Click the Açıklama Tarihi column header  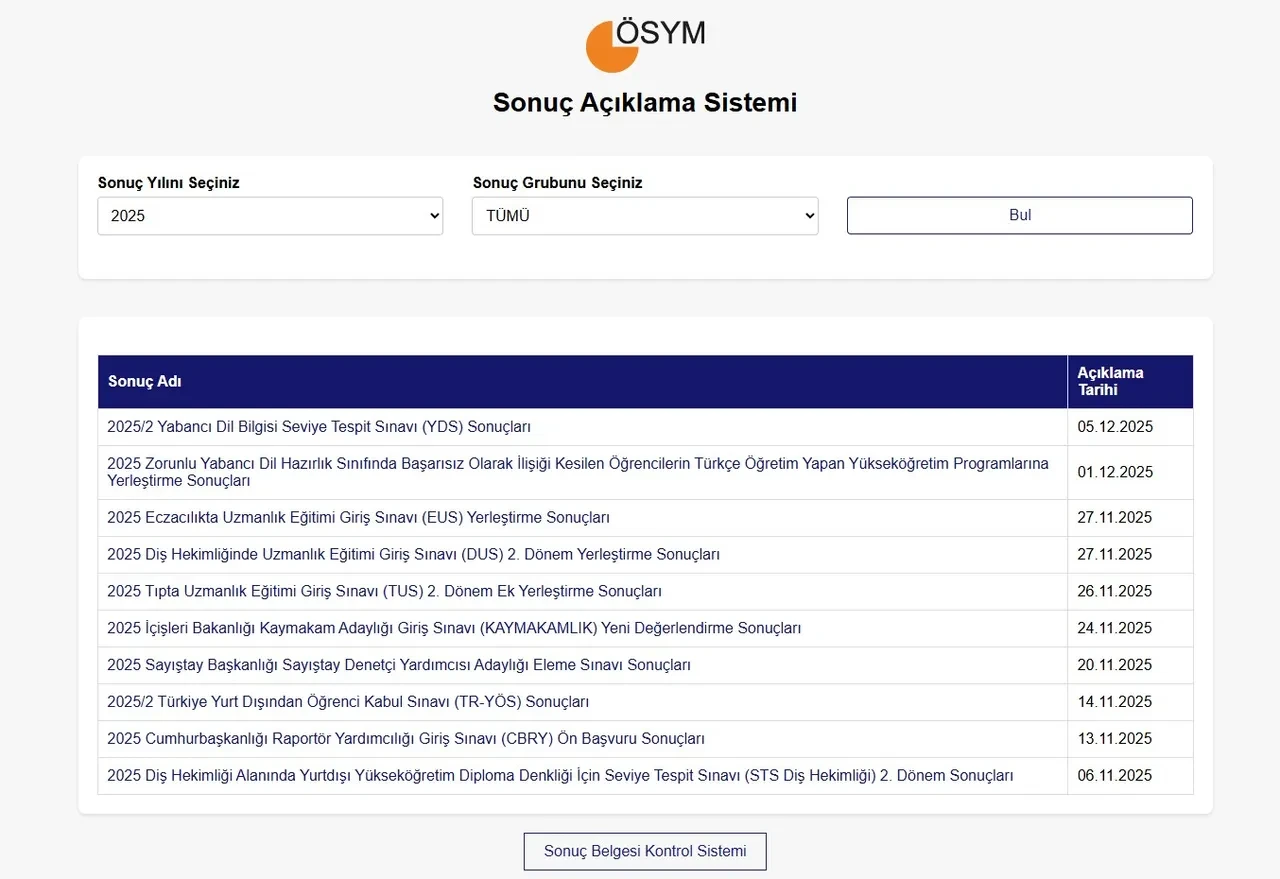tap(1110, 382)
